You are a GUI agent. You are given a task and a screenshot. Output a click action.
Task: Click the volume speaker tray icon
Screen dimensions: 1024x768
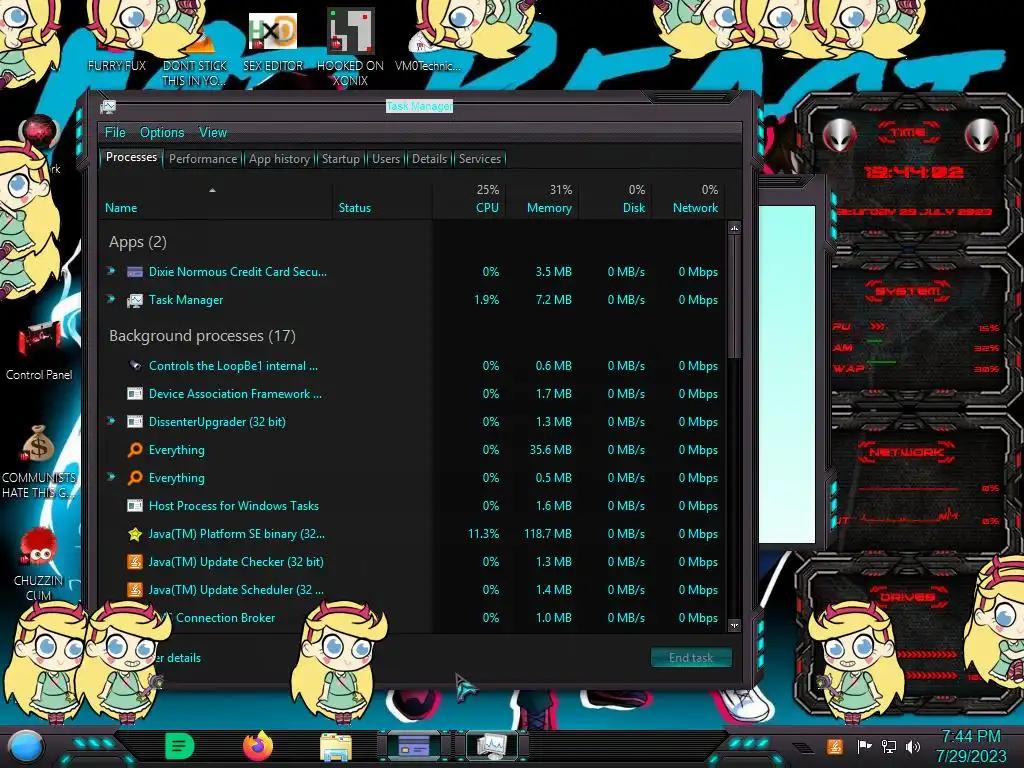click(x=913, y=746)
